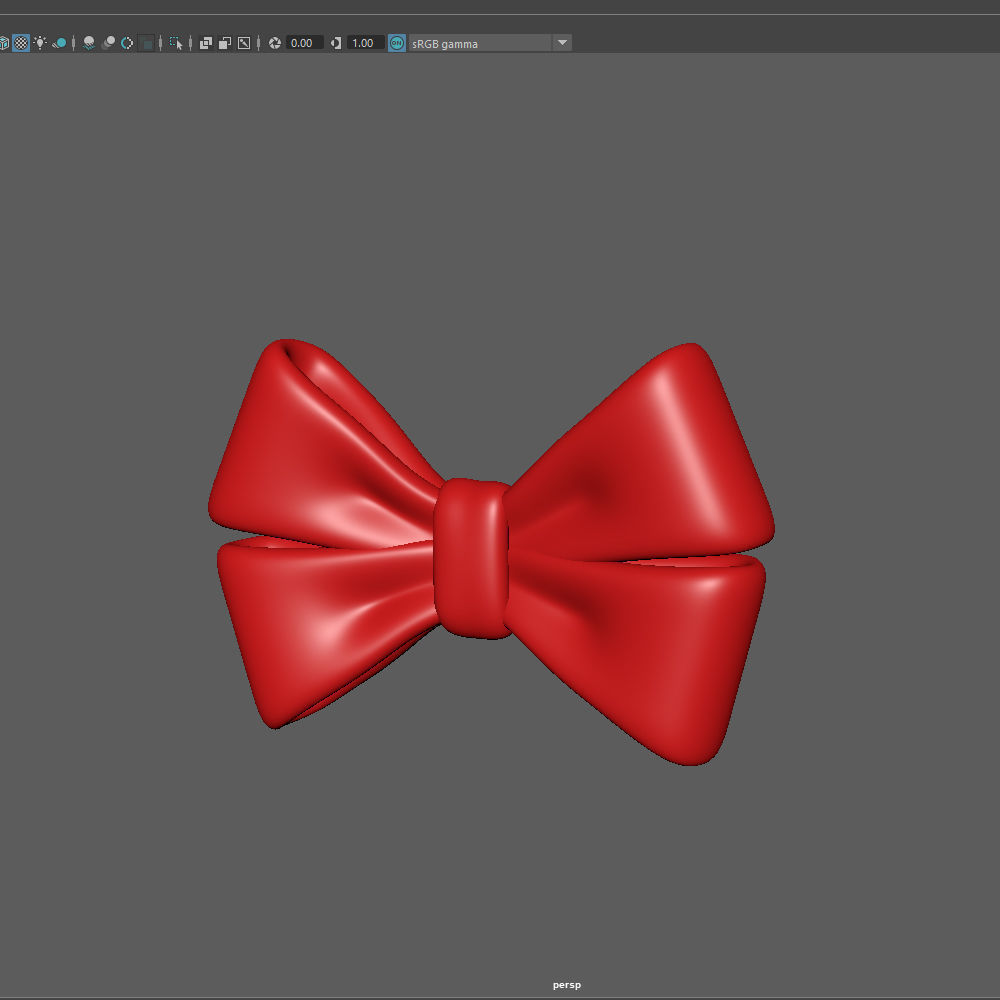Toggle the color management ON button
Image resolution: width=1000 pixels, height=1000 pixels.
397,43
